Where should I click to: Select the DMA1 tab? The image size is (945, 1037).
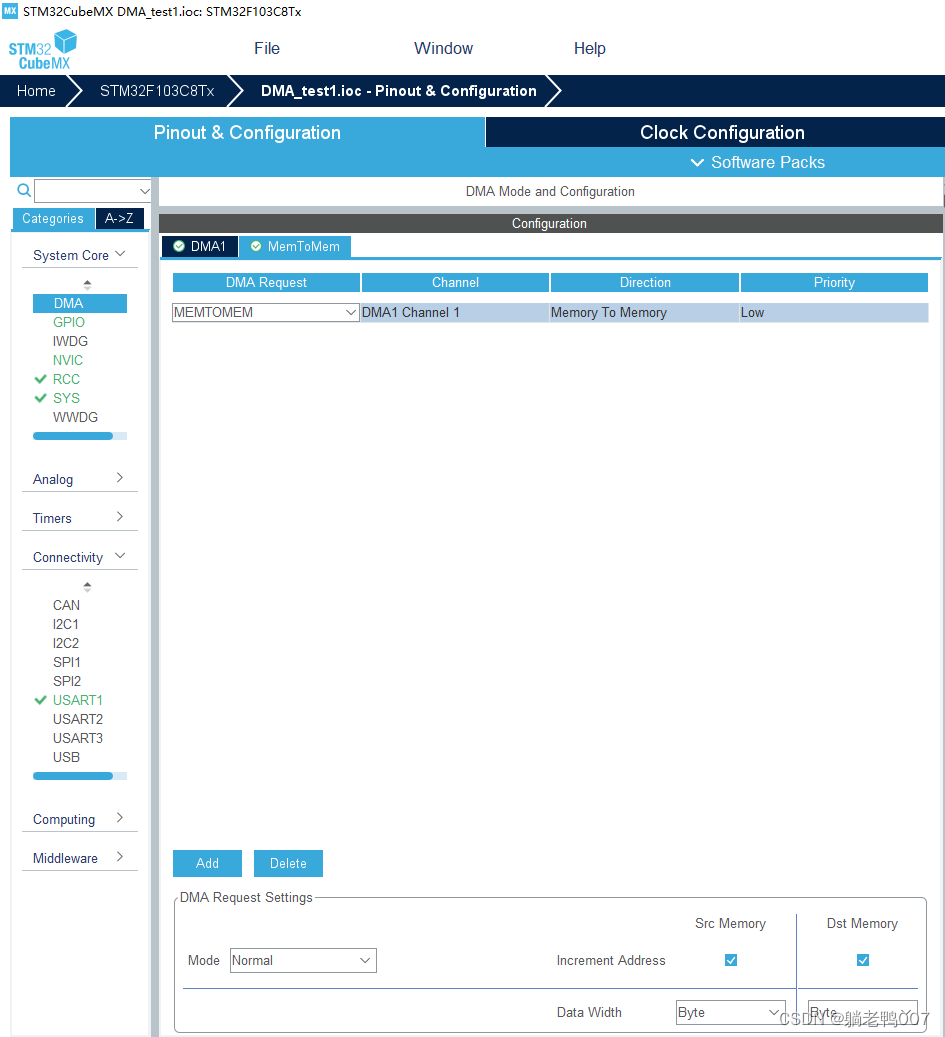[x=200, y=247]
